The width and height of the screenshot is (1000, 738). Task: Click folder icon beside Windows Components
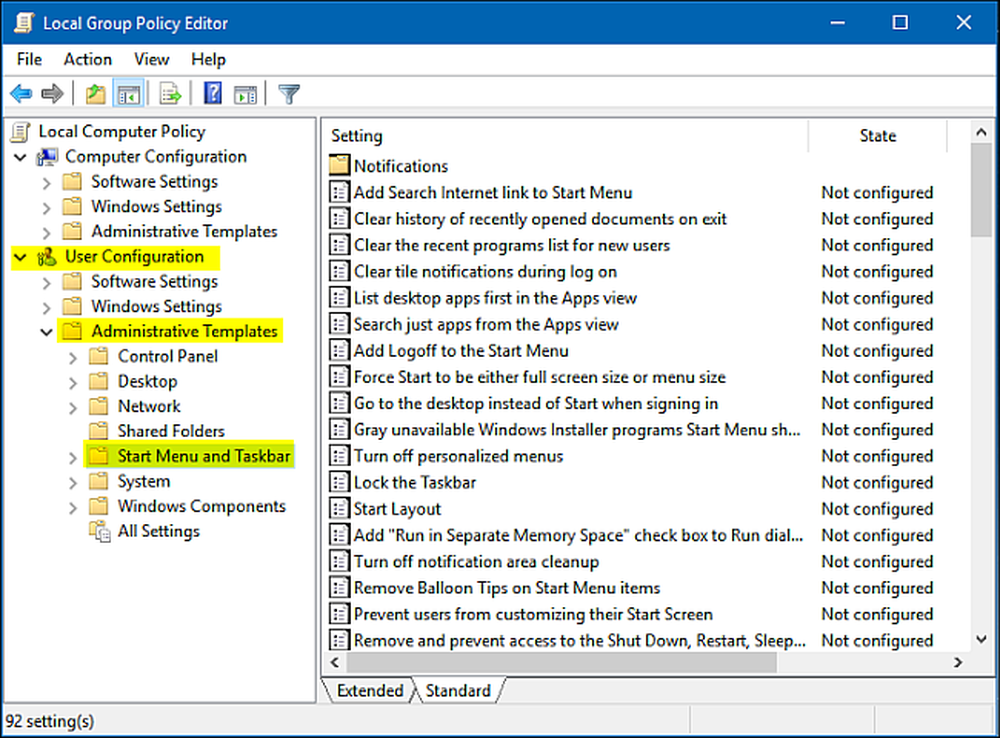[x=98, y=506]
